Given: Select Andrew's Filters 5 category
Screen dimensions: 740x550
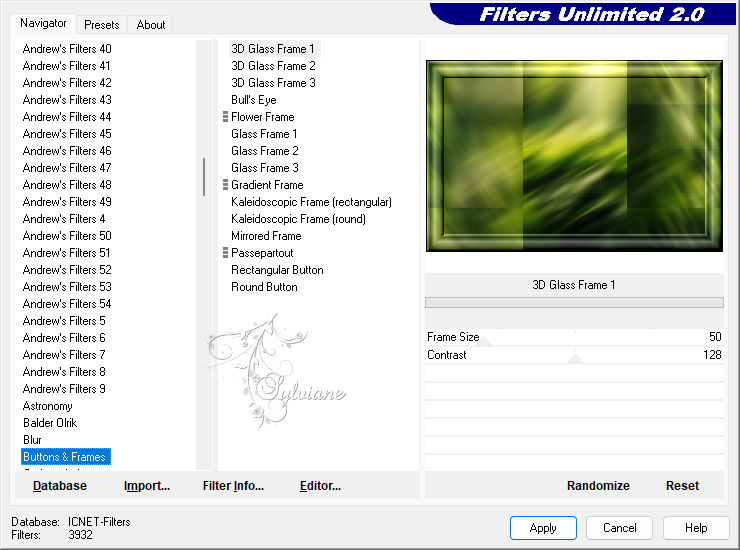Looking at the screenshot, I should coord(64,321).
